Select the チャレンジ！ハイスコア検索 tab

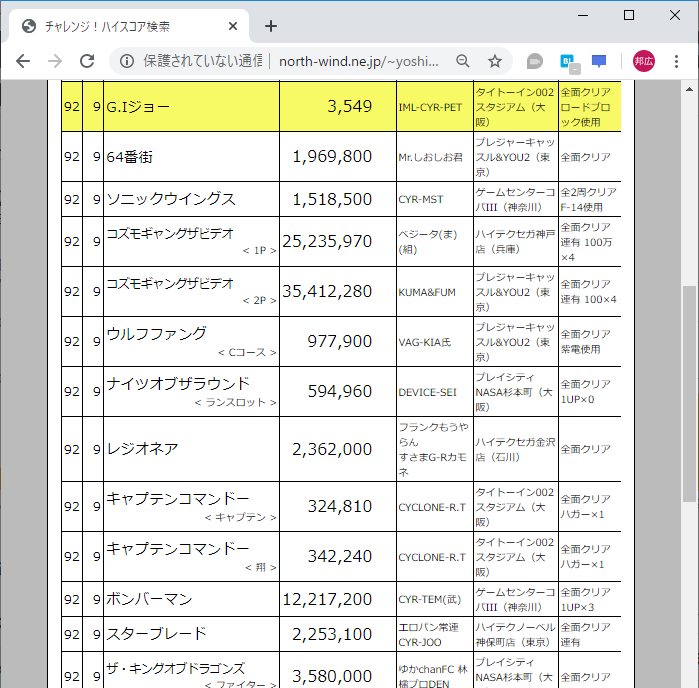(128, 26)
